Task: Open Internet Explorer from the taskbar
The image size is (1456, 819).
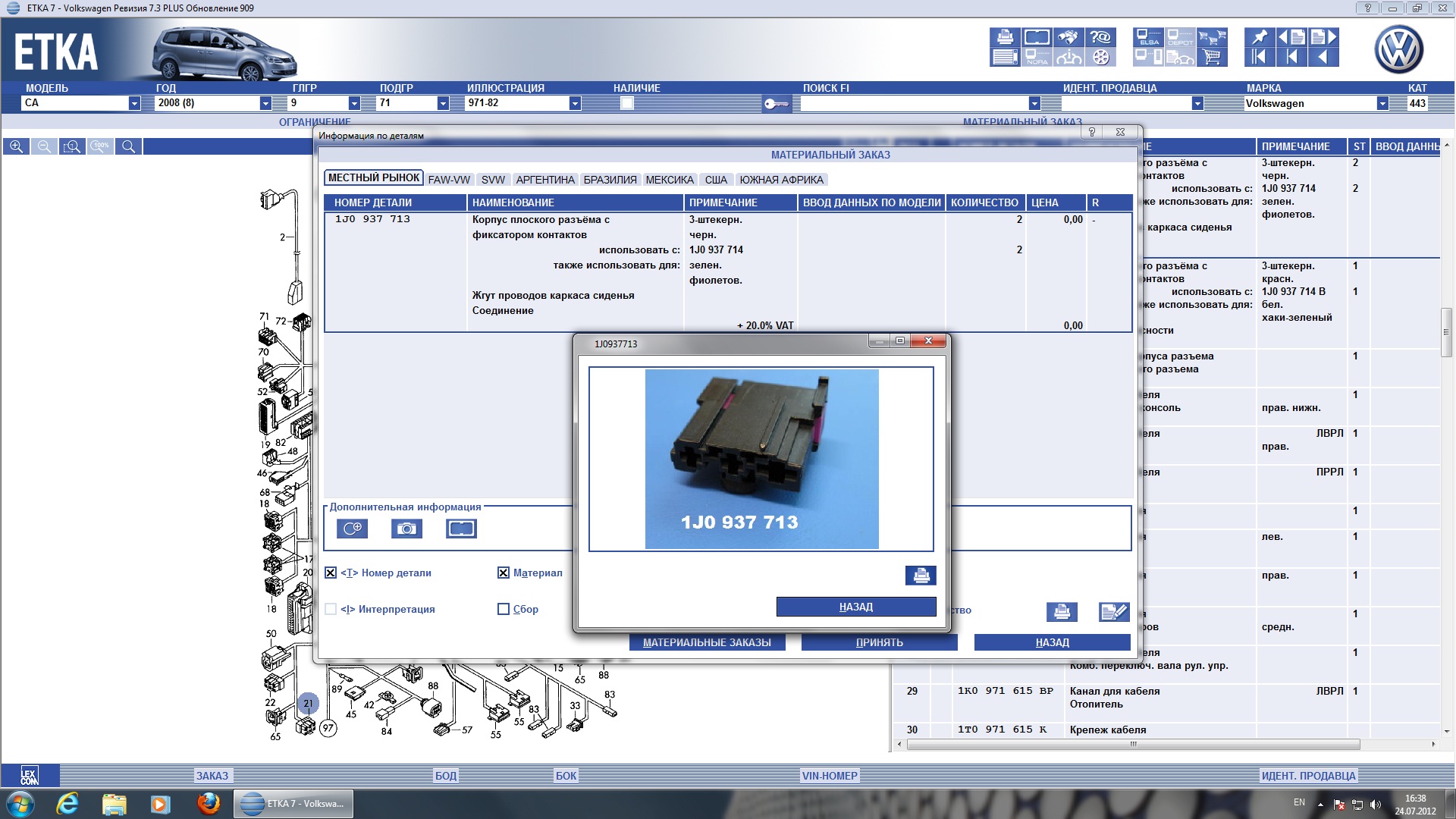Action: pyautogui.click(x=67, y=803)
